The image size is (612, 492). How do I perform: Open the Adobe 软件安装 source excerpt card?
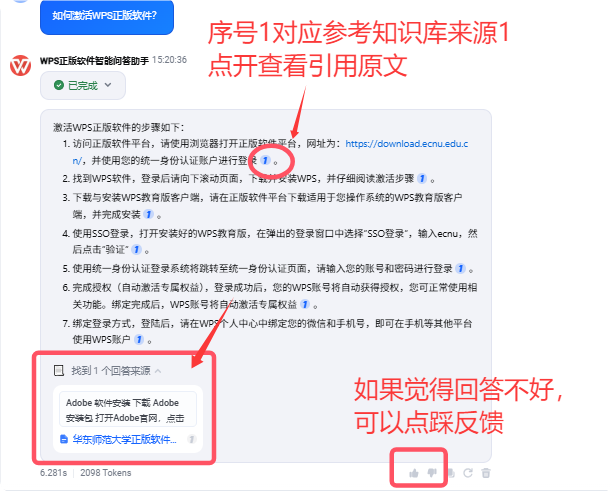click(x=128, y=410)
